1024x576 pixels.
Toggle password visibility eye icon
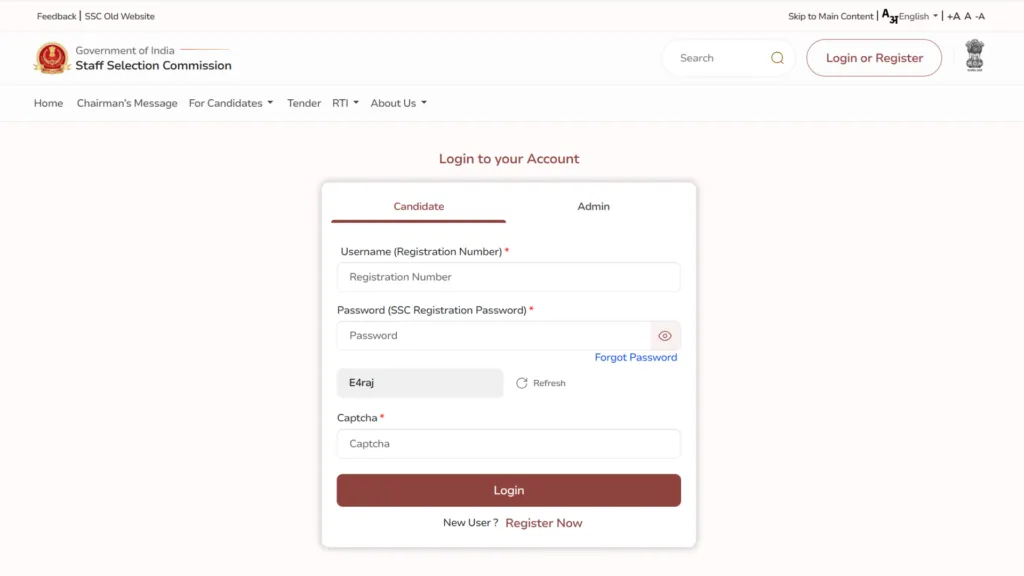(665, 336)
